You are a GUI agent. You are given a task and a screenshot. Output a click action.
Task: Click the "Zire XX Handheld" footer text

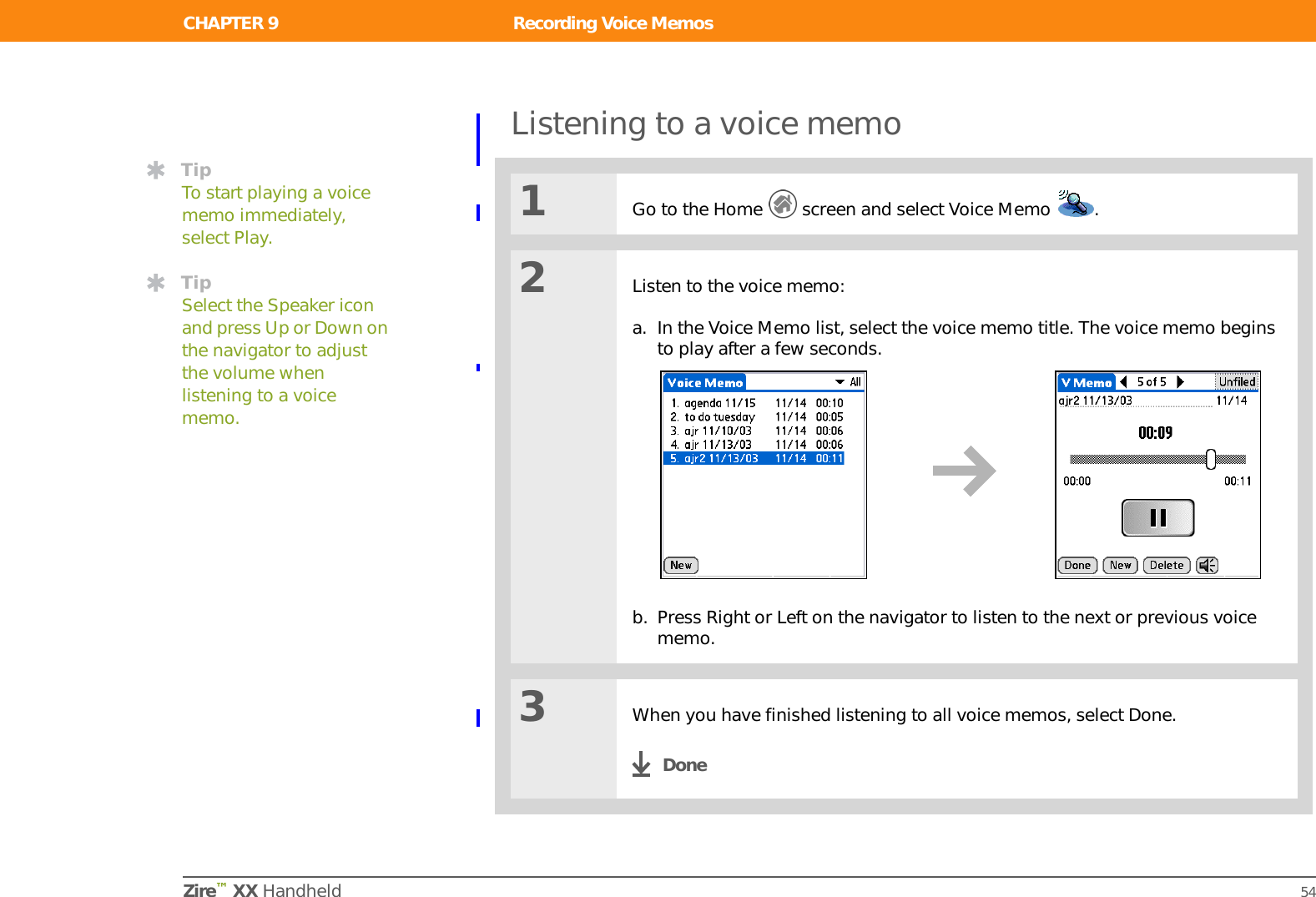click(x=262, y=890)
